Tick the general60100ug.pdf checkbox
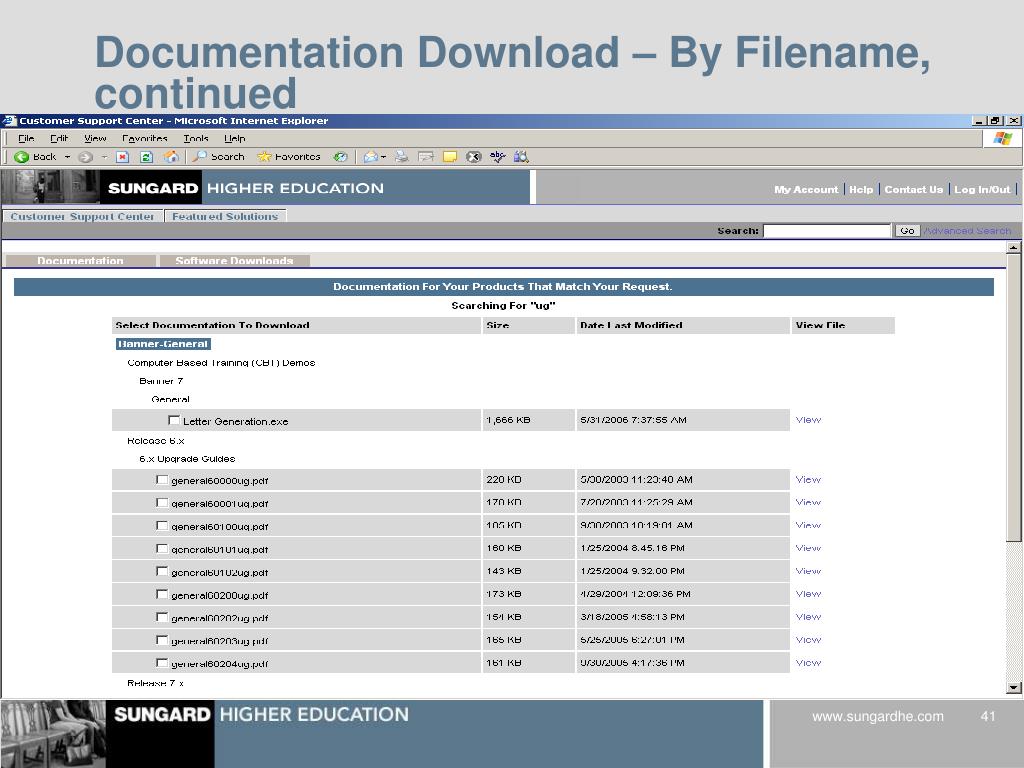1024x768 pixels. click(x=162, y=525)
